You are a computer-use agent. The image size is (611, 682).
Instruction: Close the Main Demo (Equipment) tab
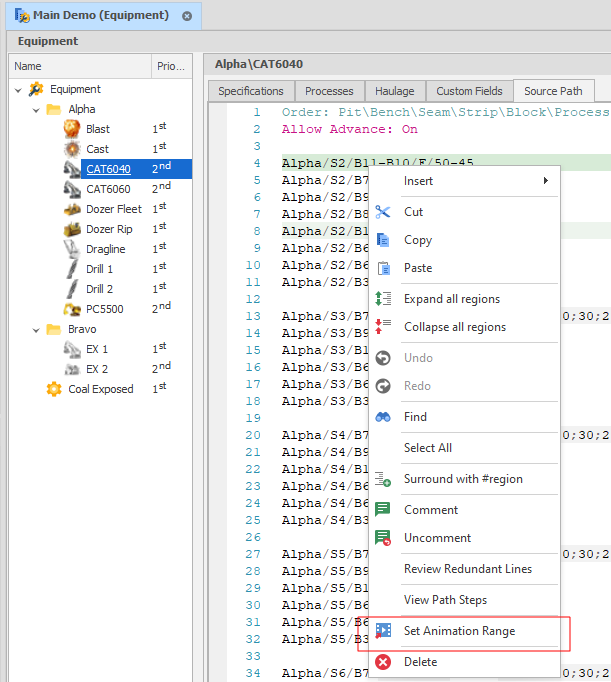(187, 16)
